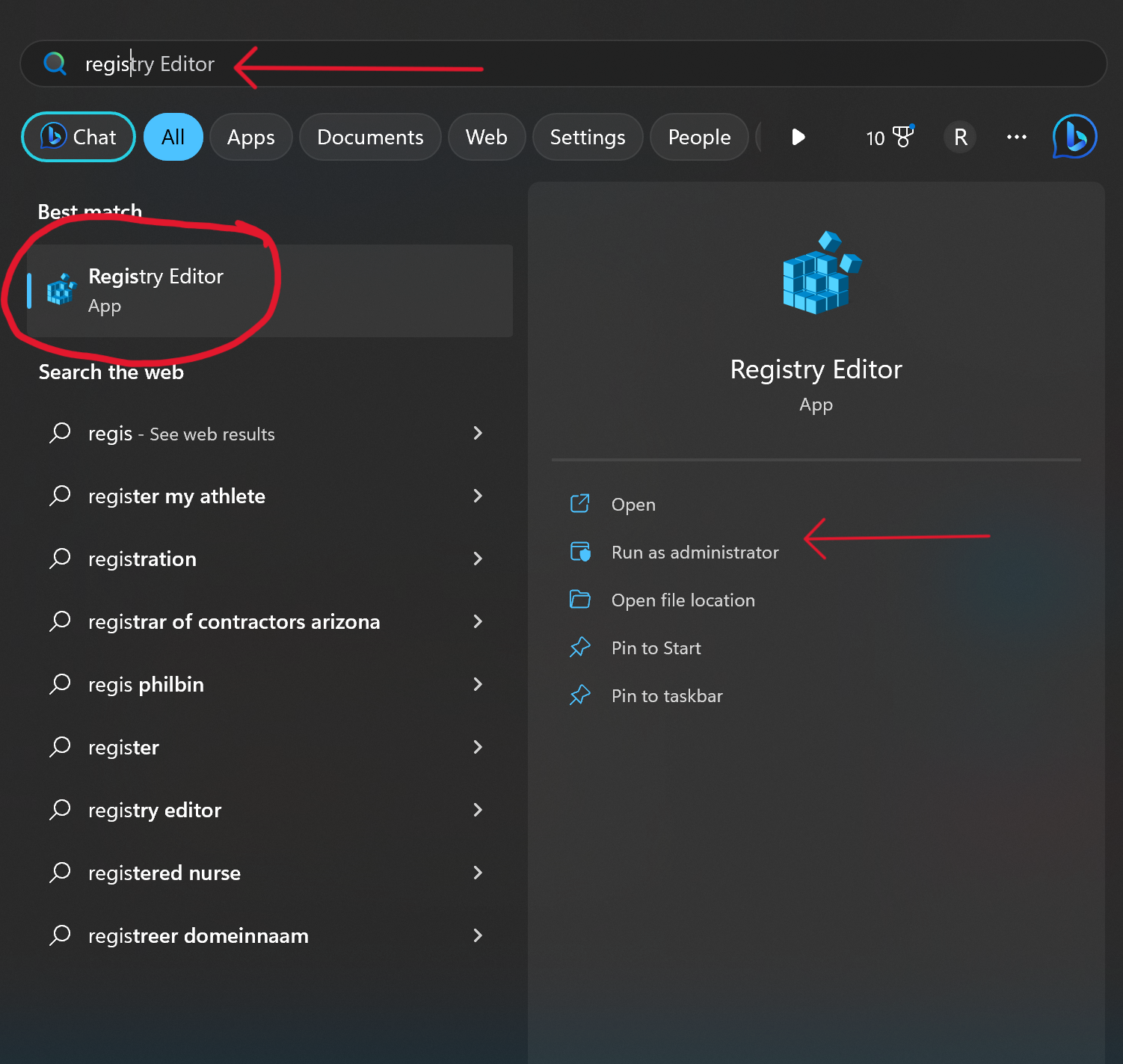Open Bing Chat filter pill
Viewport: 1123px width, 1064px height.
79,137
